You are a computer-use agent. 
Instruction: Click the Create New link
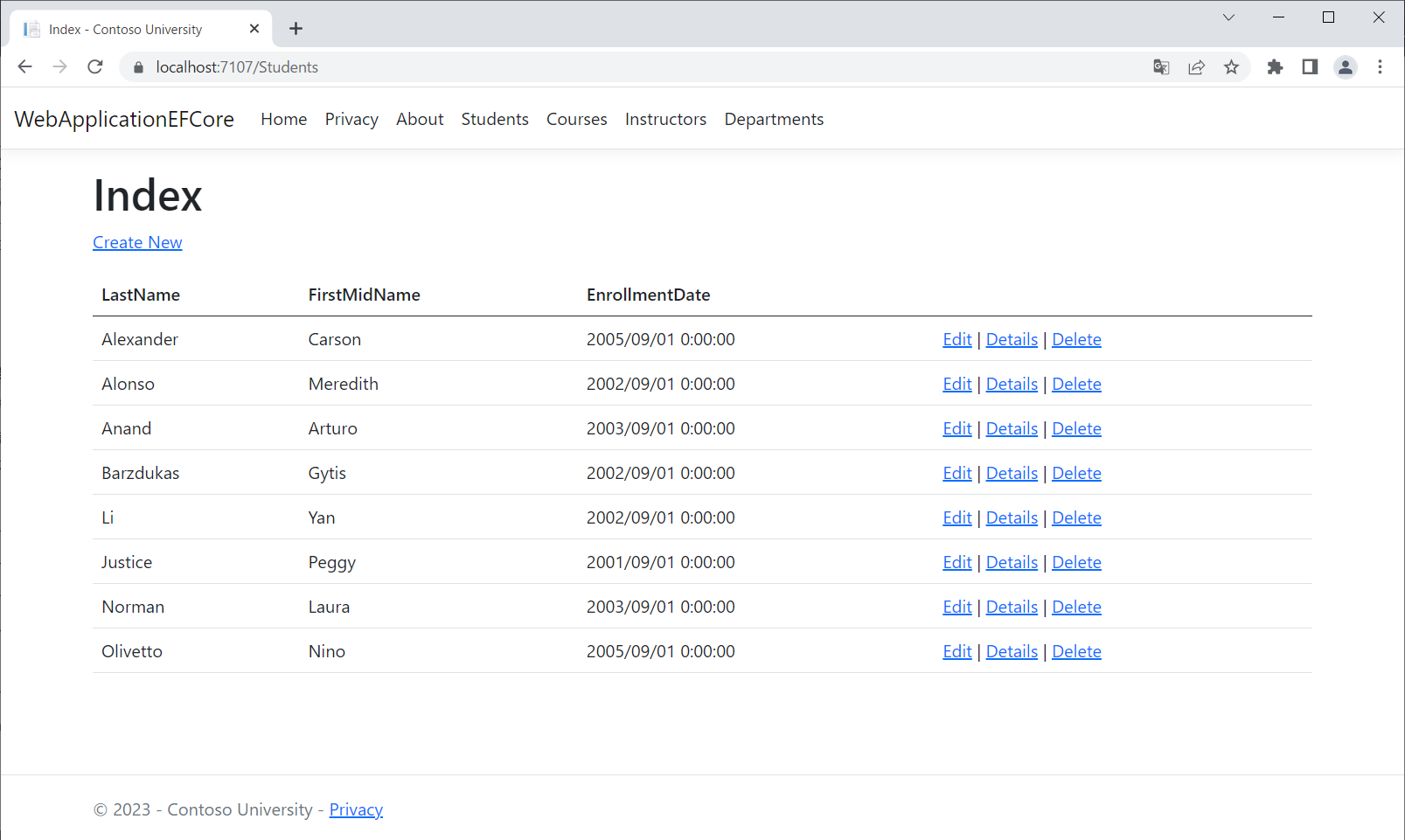(x=137, y=242)
